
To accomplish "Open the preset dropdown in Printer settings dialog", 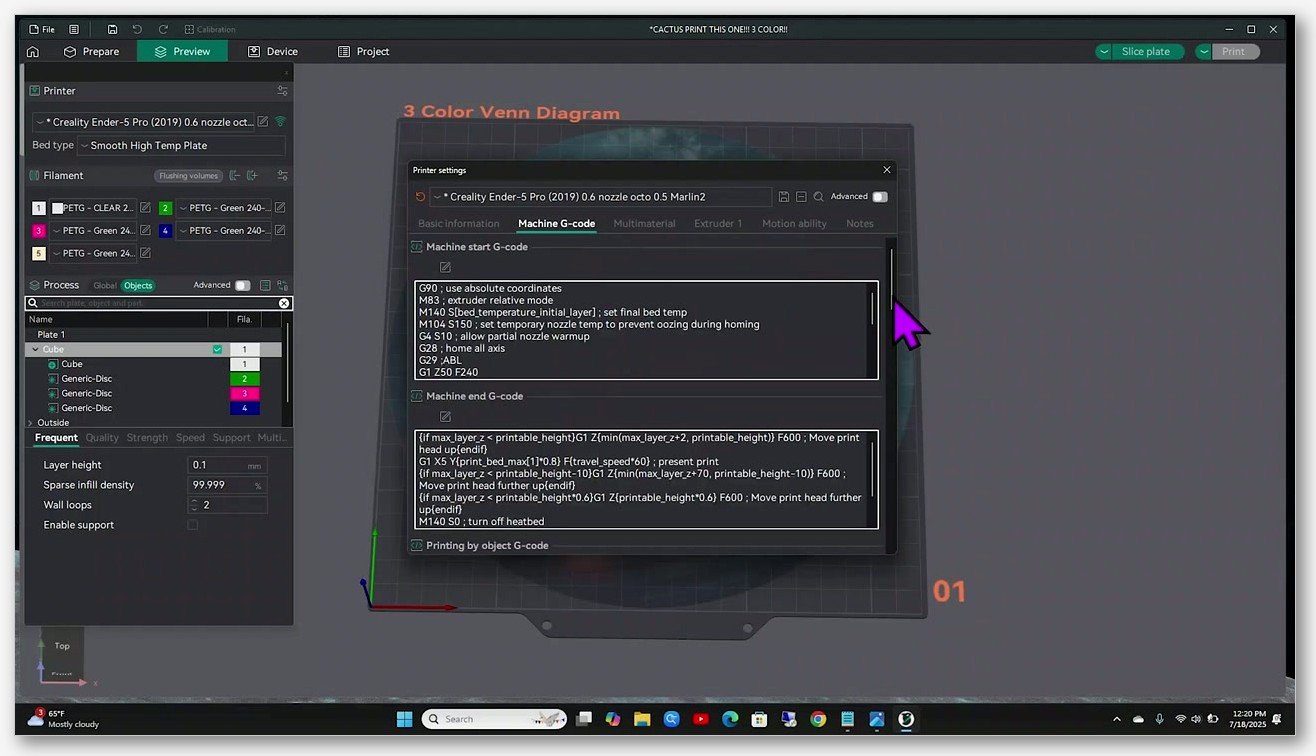I will (x=600, y=197).
